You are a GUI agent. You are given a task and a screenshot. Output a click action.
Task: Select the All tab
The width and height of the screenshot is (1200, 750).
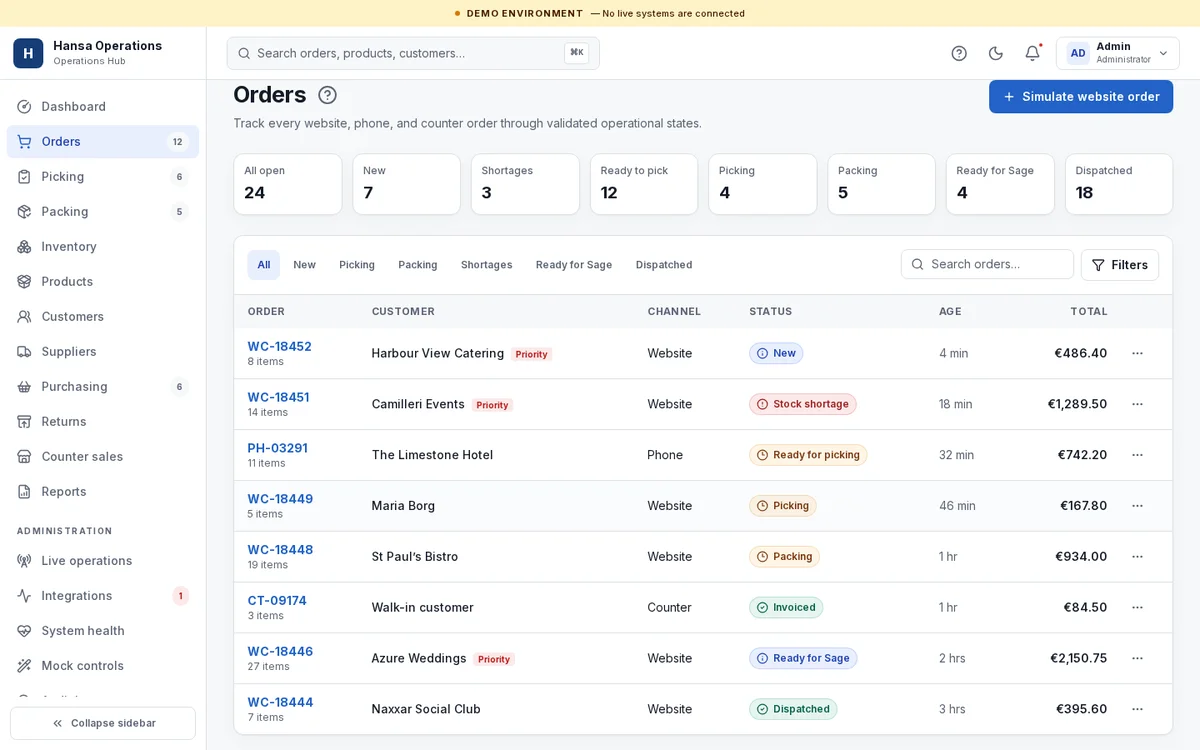click(264, 265)
